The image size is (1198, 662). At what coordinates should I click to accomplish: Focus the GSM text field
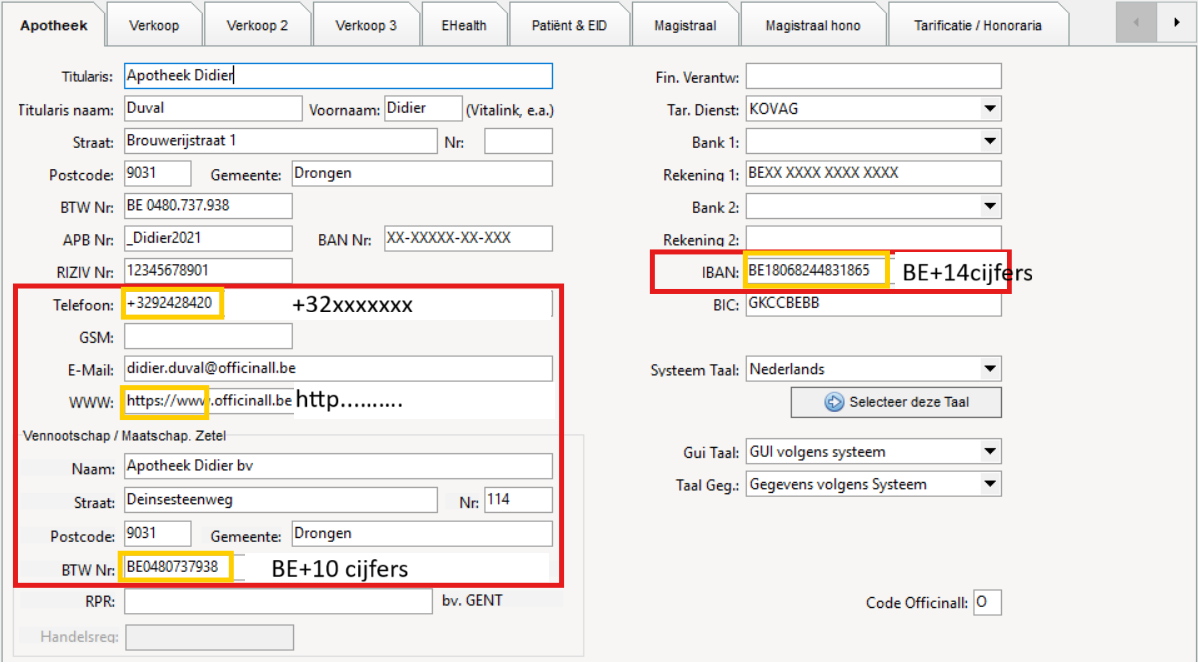point(187,337)
